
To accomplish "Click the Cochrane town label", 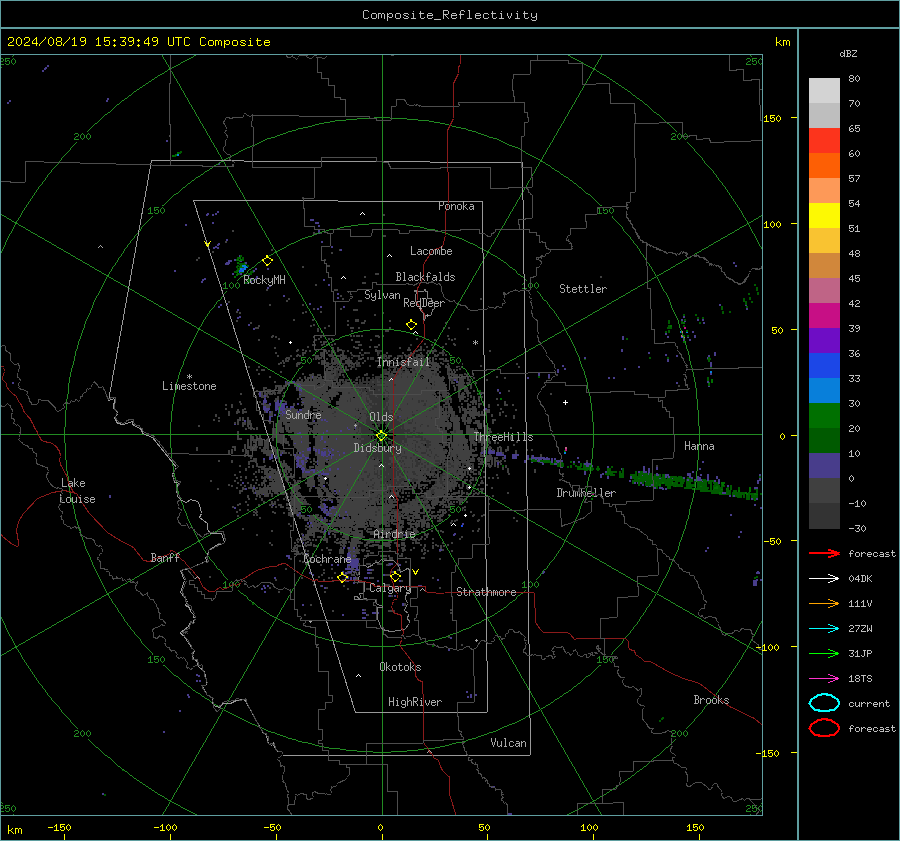I will [327, 559].
